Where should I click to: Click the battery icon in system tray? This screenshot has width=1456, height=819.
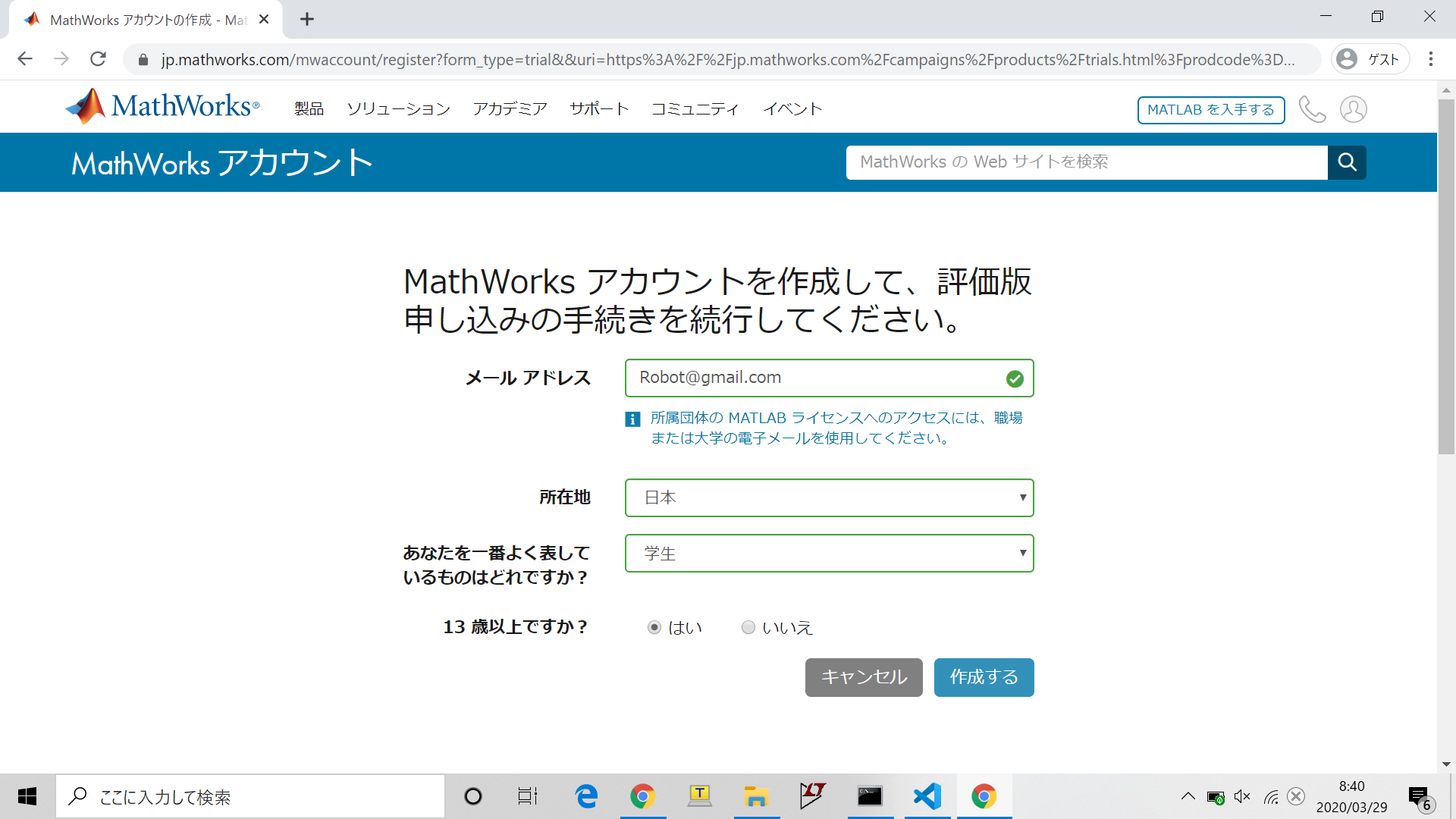pyautogui.click(x=1216, y=797)
